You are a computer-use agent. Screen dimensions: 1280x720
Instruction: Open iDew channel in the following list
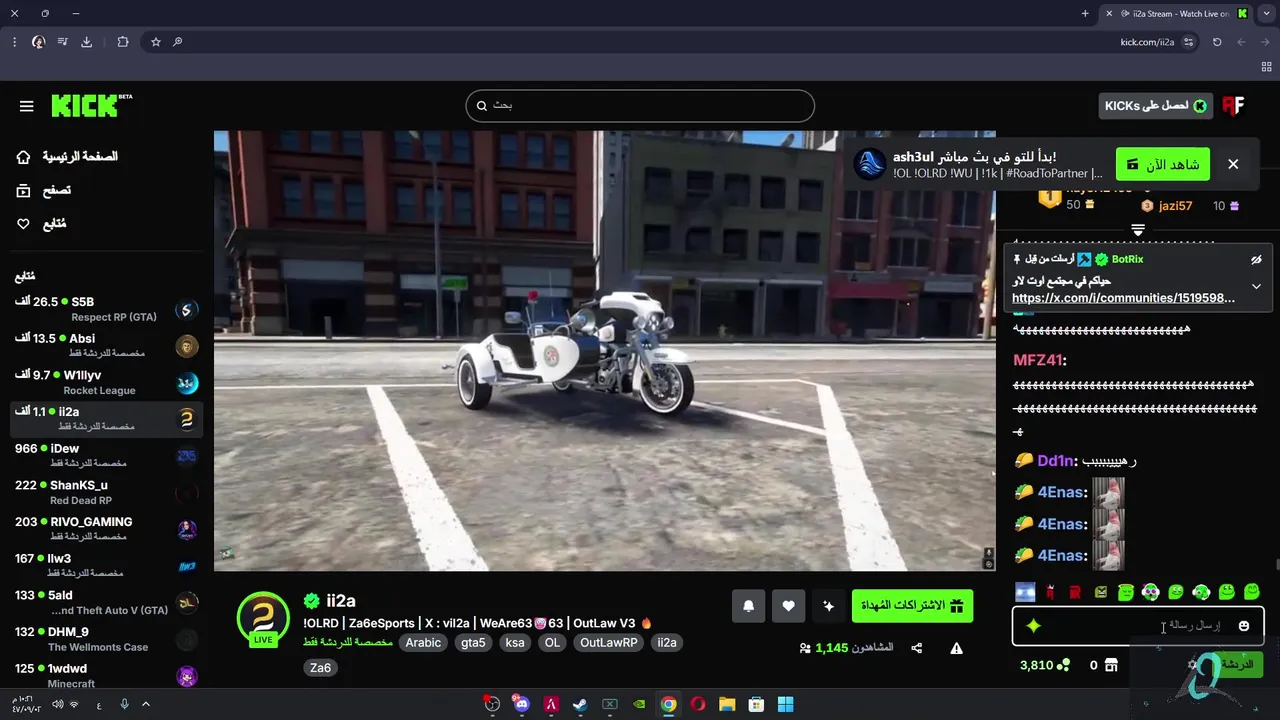(106, 456)
